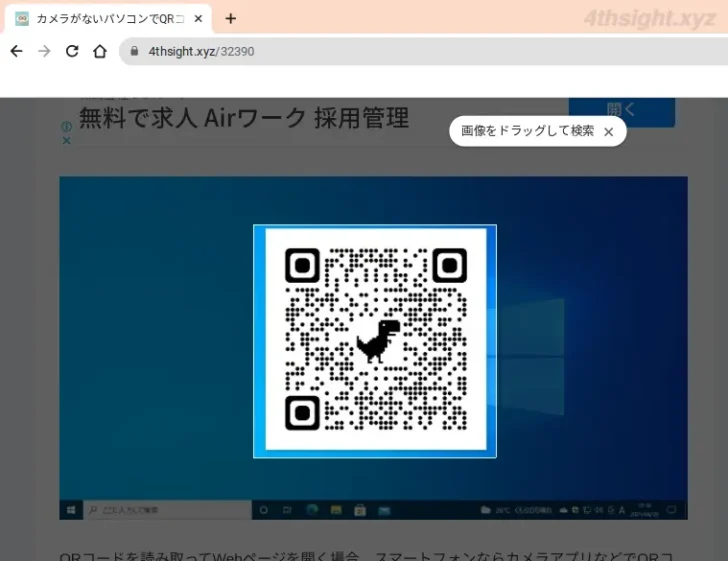This screenshot has height=561, width=728.
Task: Go back using the browser back arrow
Action: (17, 51)
